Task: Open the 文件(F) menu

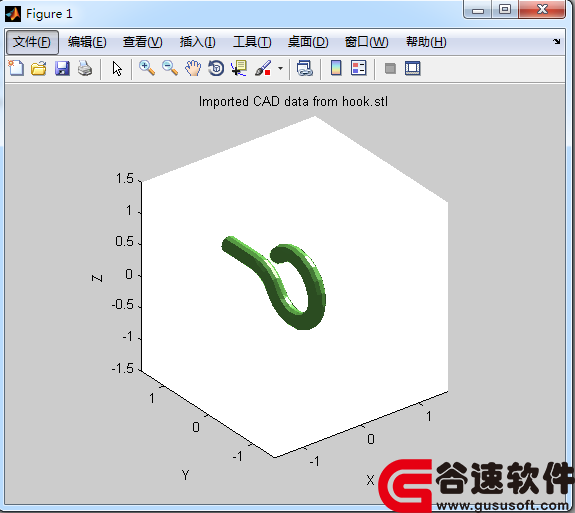Action: tap(32, 42)
